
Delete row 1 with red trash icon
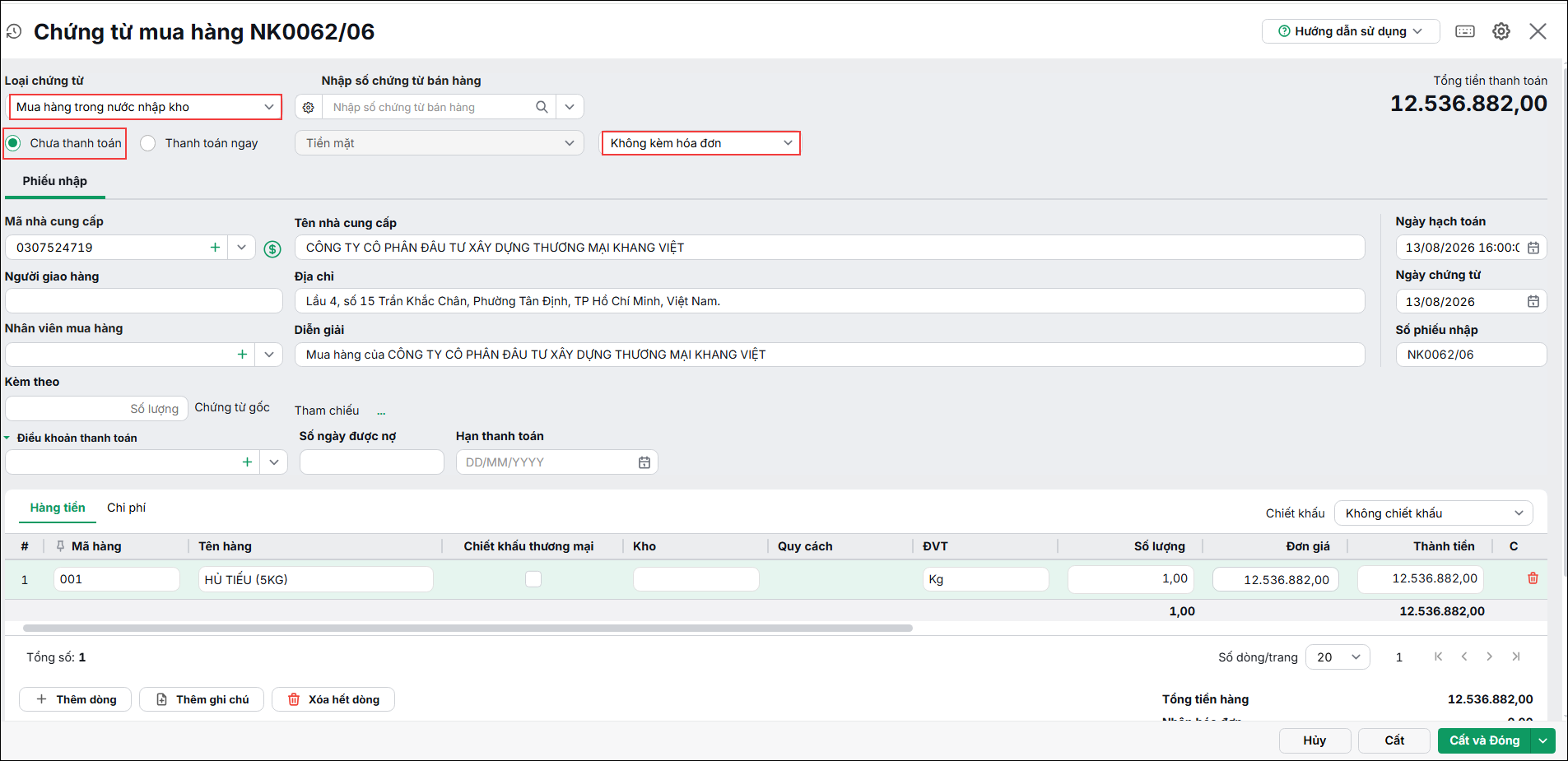[1533, 578]
